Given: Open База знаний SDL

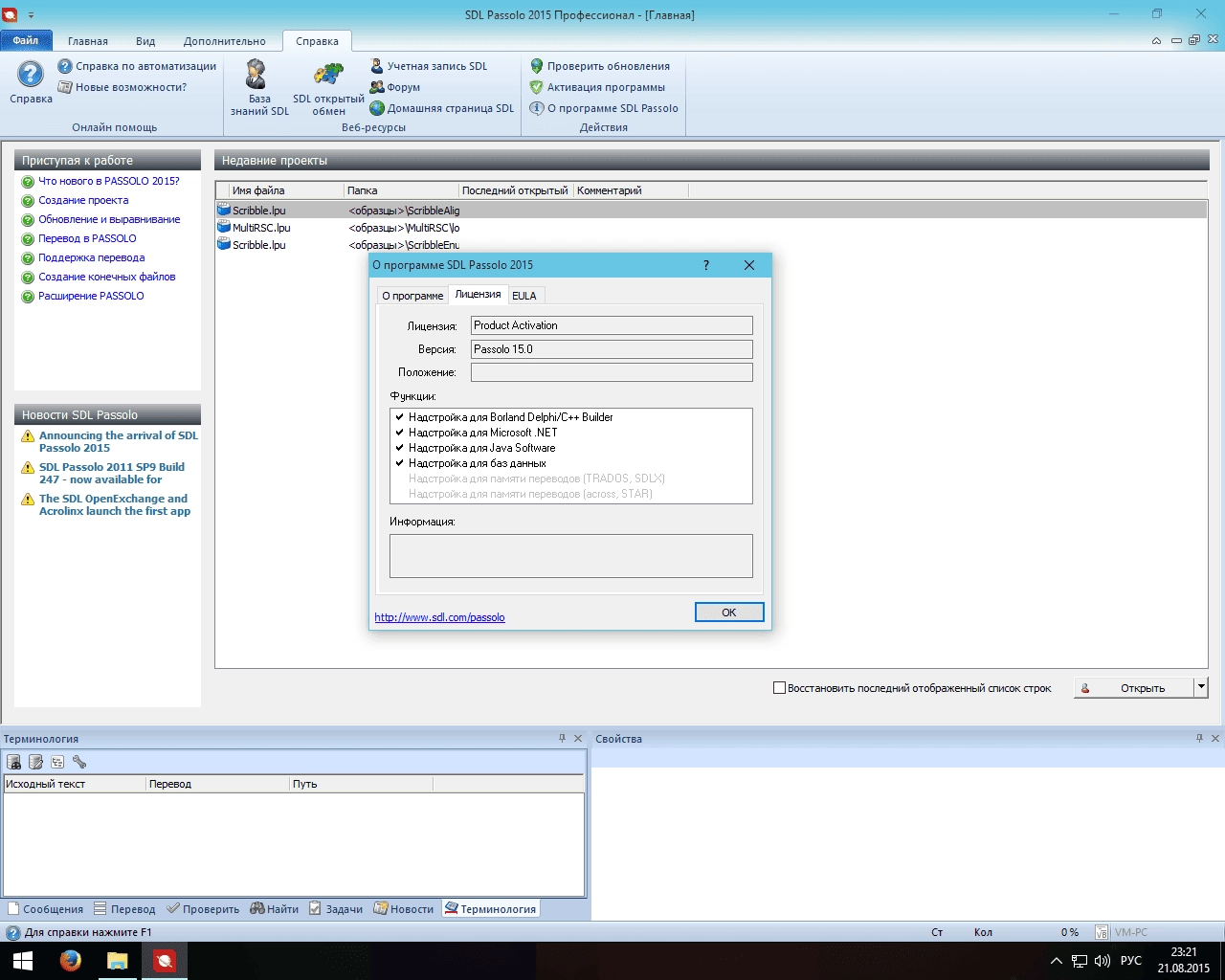Looking at the screenshot, I should pyautogui.click(x=259, y=88).
